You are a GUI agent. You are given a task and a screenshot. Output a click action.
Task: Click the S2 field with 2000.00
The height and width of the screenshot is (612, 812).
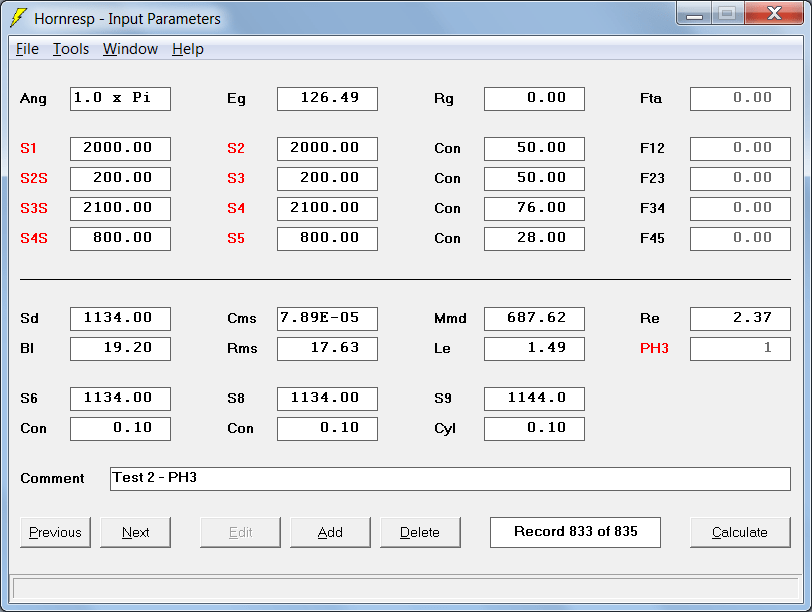click(327, 149)
